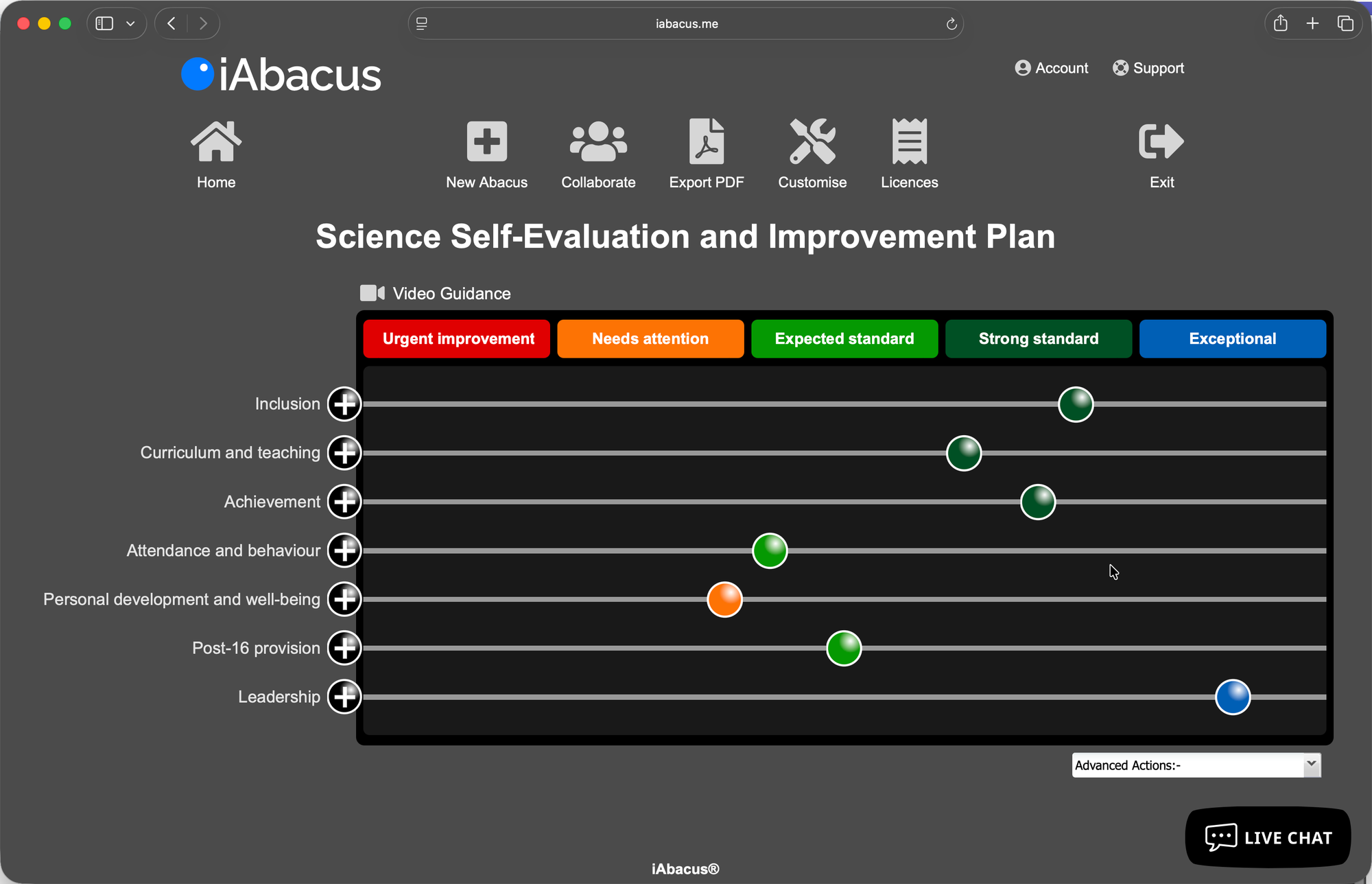Expand Curriculum and teaching details

coord(344,453)
